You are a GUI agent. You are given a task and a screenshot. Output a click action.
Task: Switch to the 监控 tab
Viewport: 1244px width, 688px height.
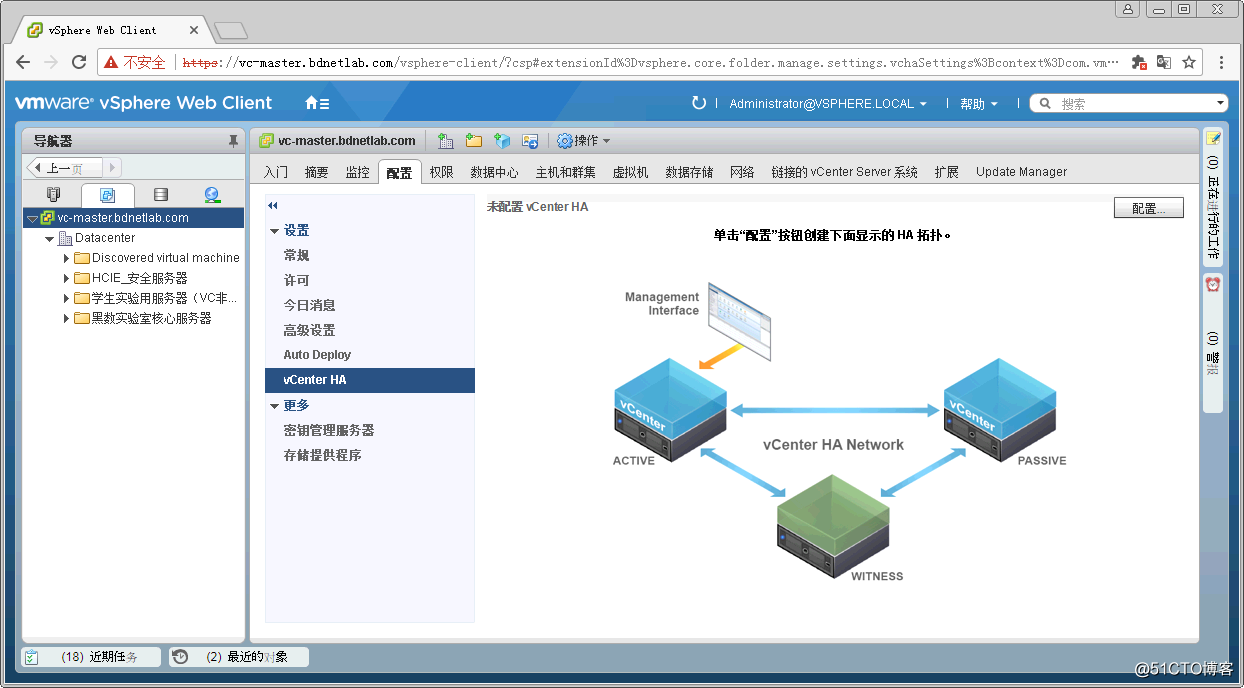coord(357,172)
